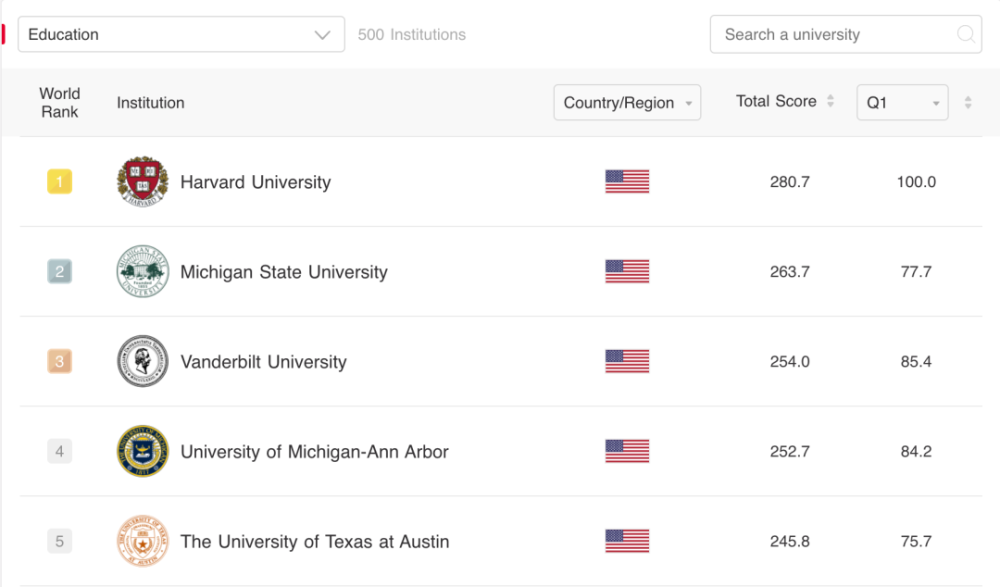
Task: Click the University of Texas at Austin seal
Action: pyautogui.click(x=142, y=542)
